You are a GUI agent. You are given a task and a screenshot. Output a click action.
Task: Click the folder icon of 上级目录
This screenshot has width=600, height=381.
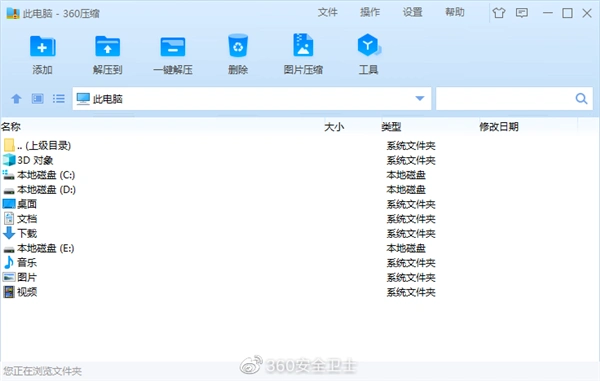pos(9,145)
